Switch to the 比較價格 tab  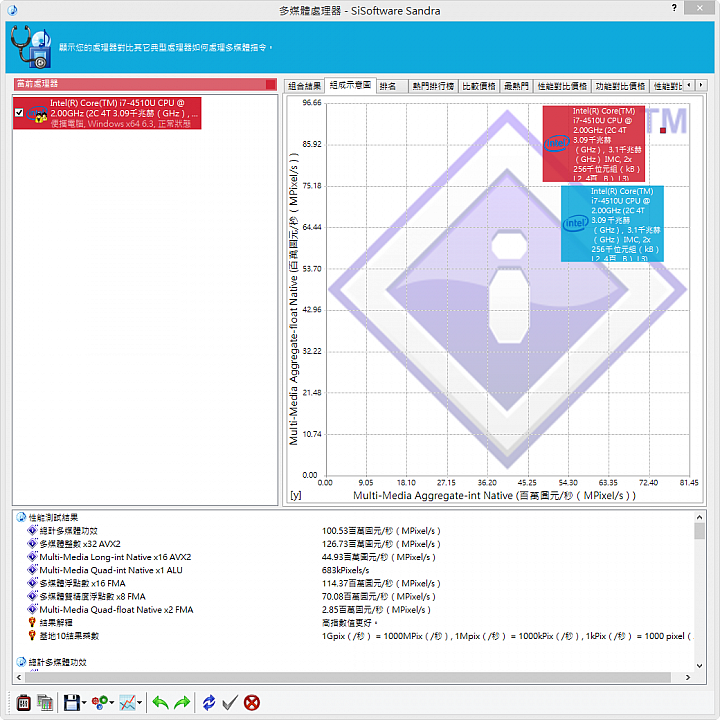(x=479, y=86)
